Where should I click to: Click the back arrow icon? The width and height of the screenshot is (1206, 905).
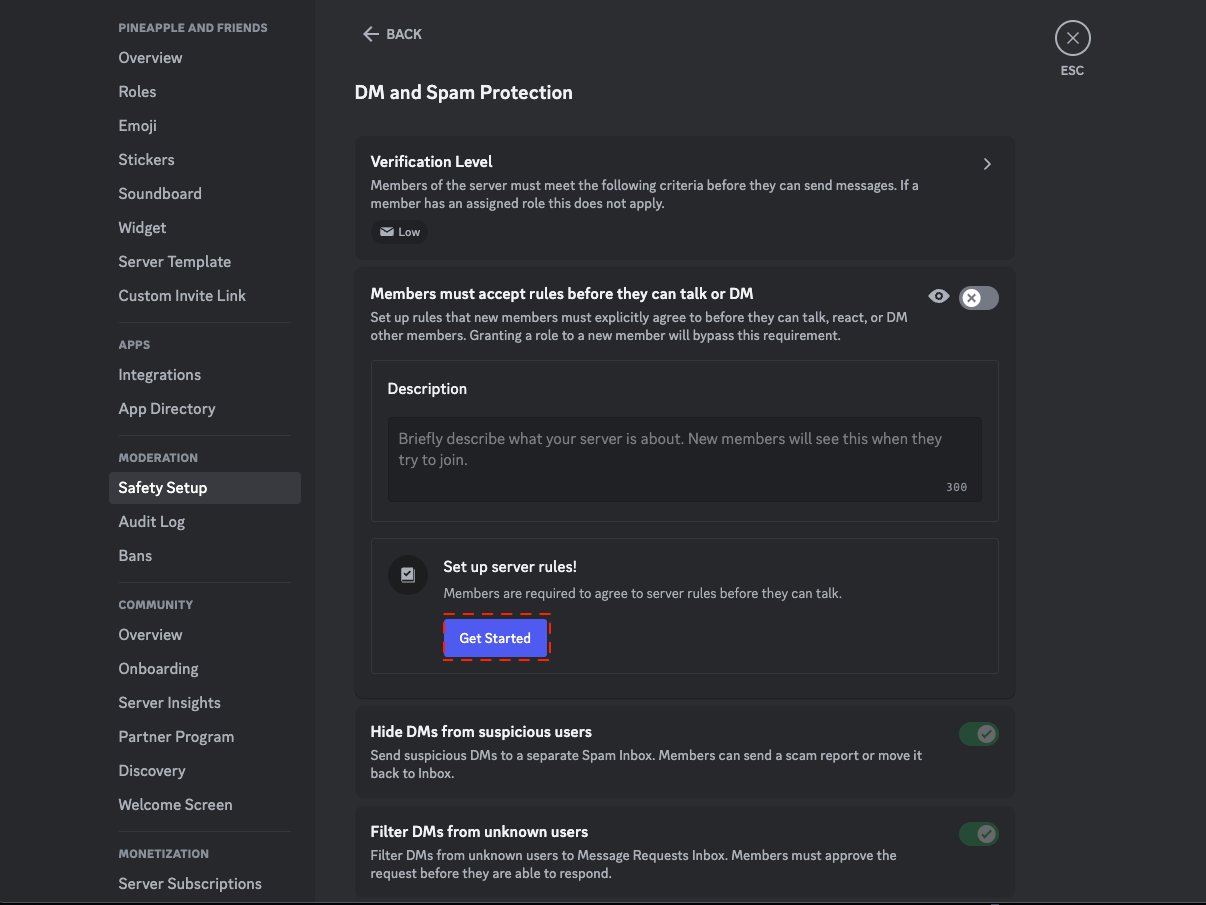pyautogui.click(x=371, y=34)
